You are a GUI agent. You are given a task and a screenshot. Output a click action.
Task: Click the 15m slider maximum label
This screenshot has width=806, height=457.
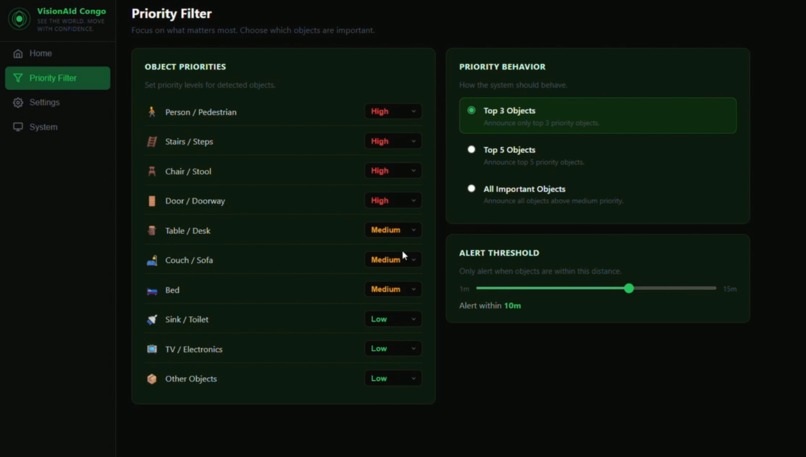(x=730, y=289)
